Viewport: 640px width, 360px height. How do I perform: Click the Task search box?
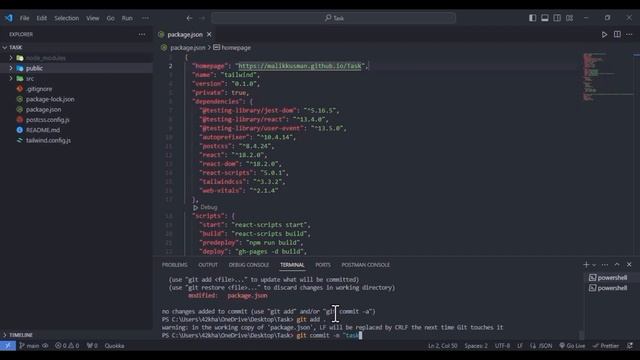pyautogui.click(x=333, y=18)
